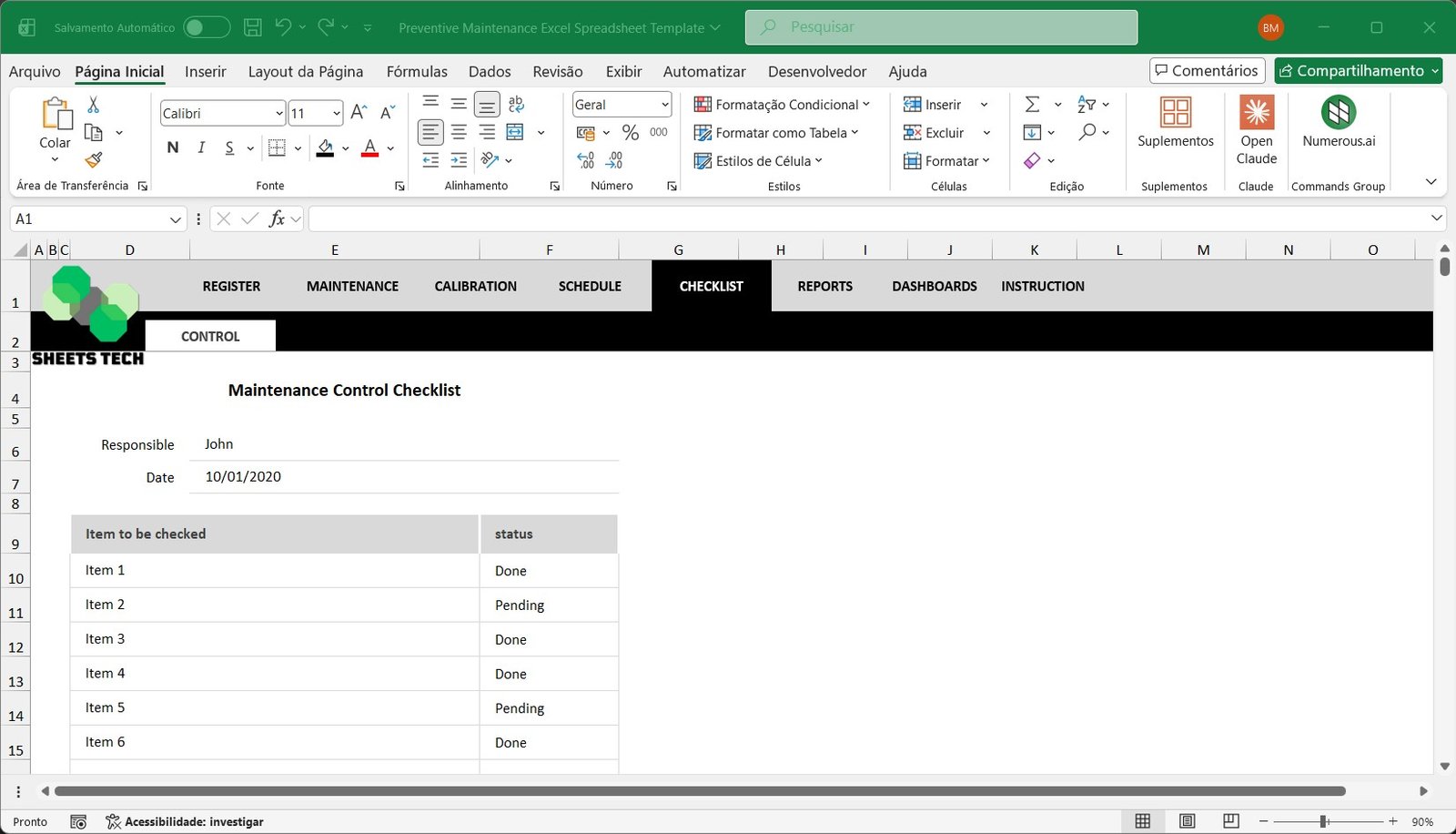1456x834 pixels.
Task: Select the Pincel de Formatação tool
Action: pyautogui.click(x=92, y=160)
